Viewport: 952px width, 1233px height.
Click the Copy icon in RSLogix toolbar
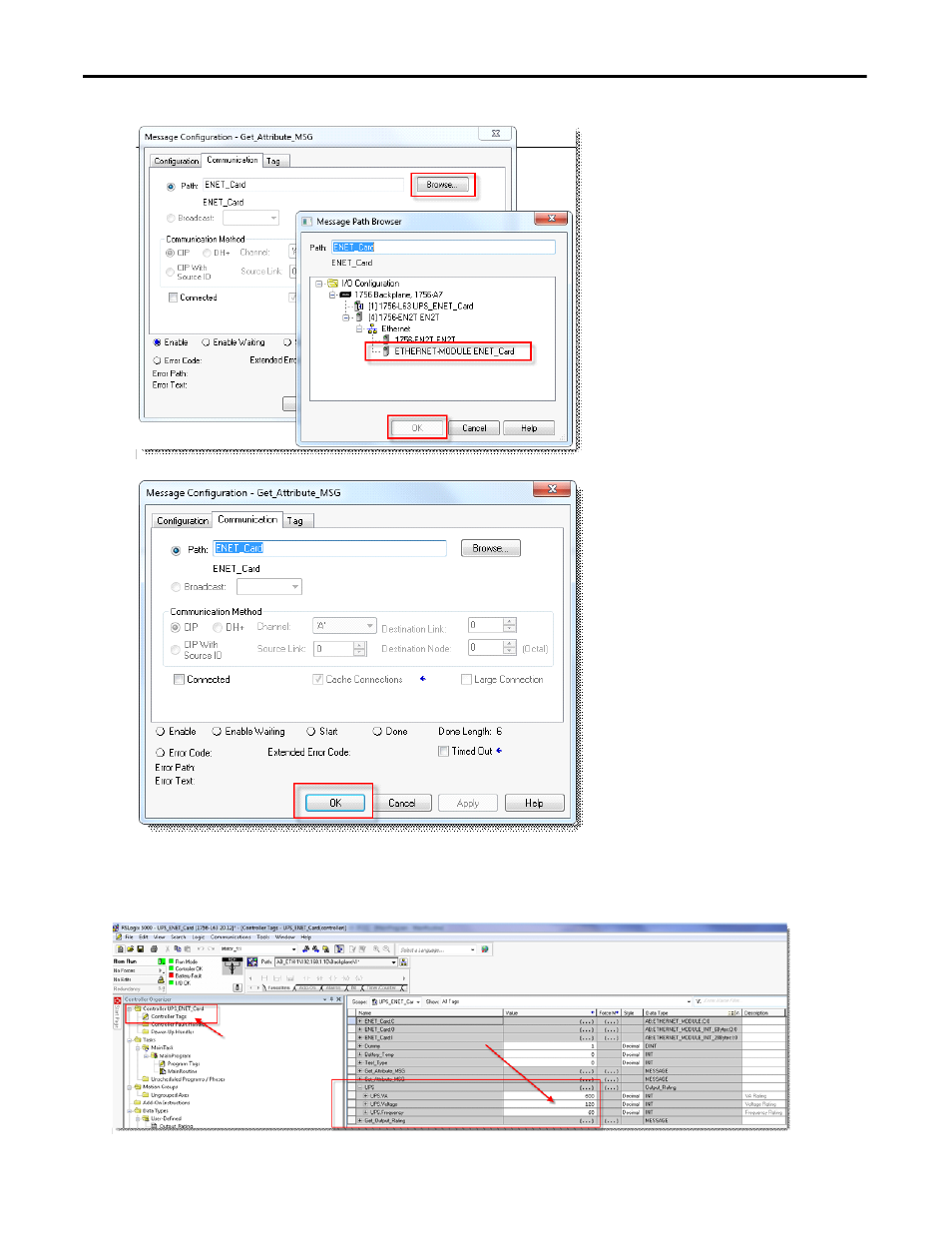(x=177, y=948)
